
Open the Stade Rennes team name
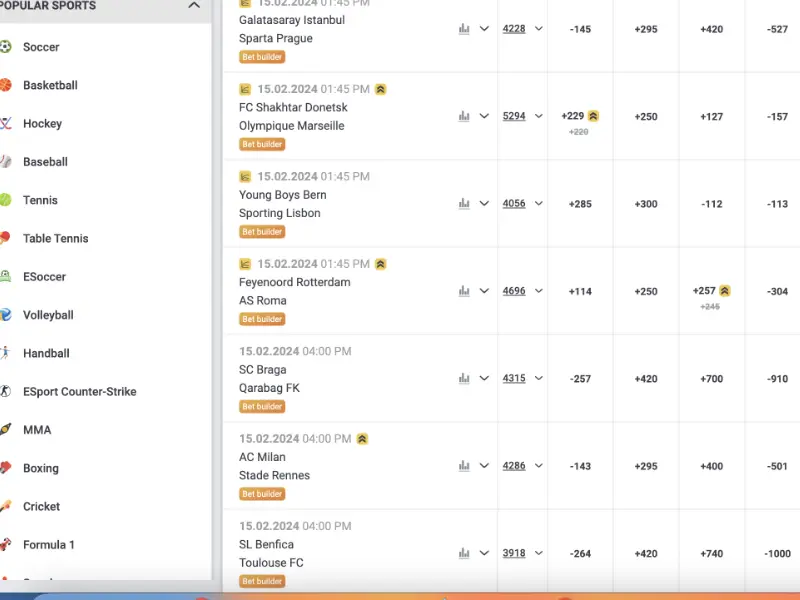(274, 475)
